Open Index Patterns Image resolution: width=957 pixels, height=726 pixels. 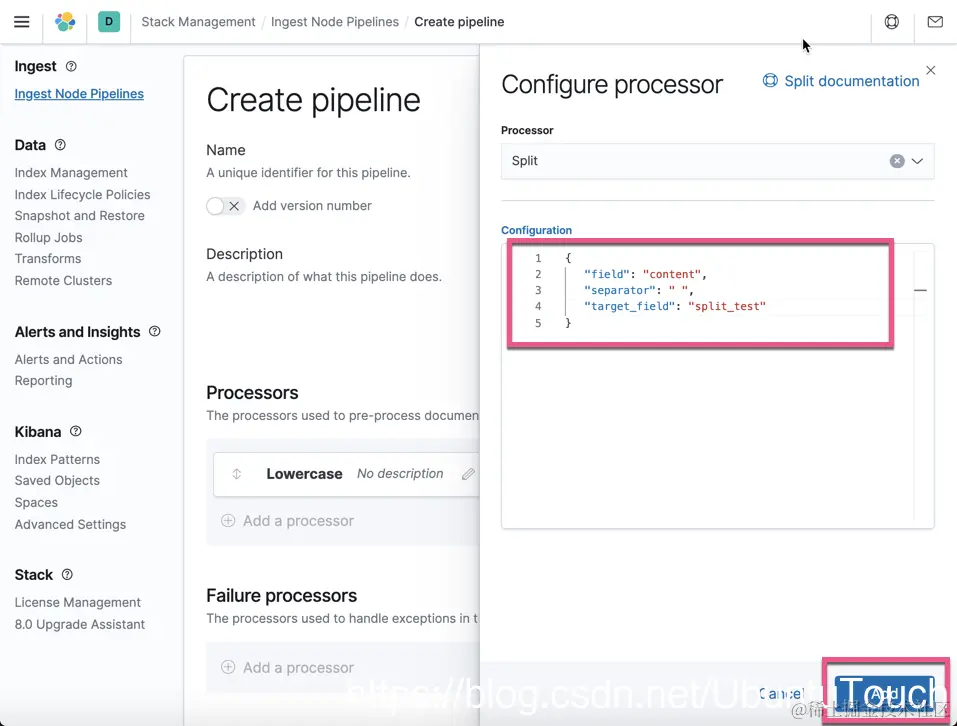tap(57, 459)
